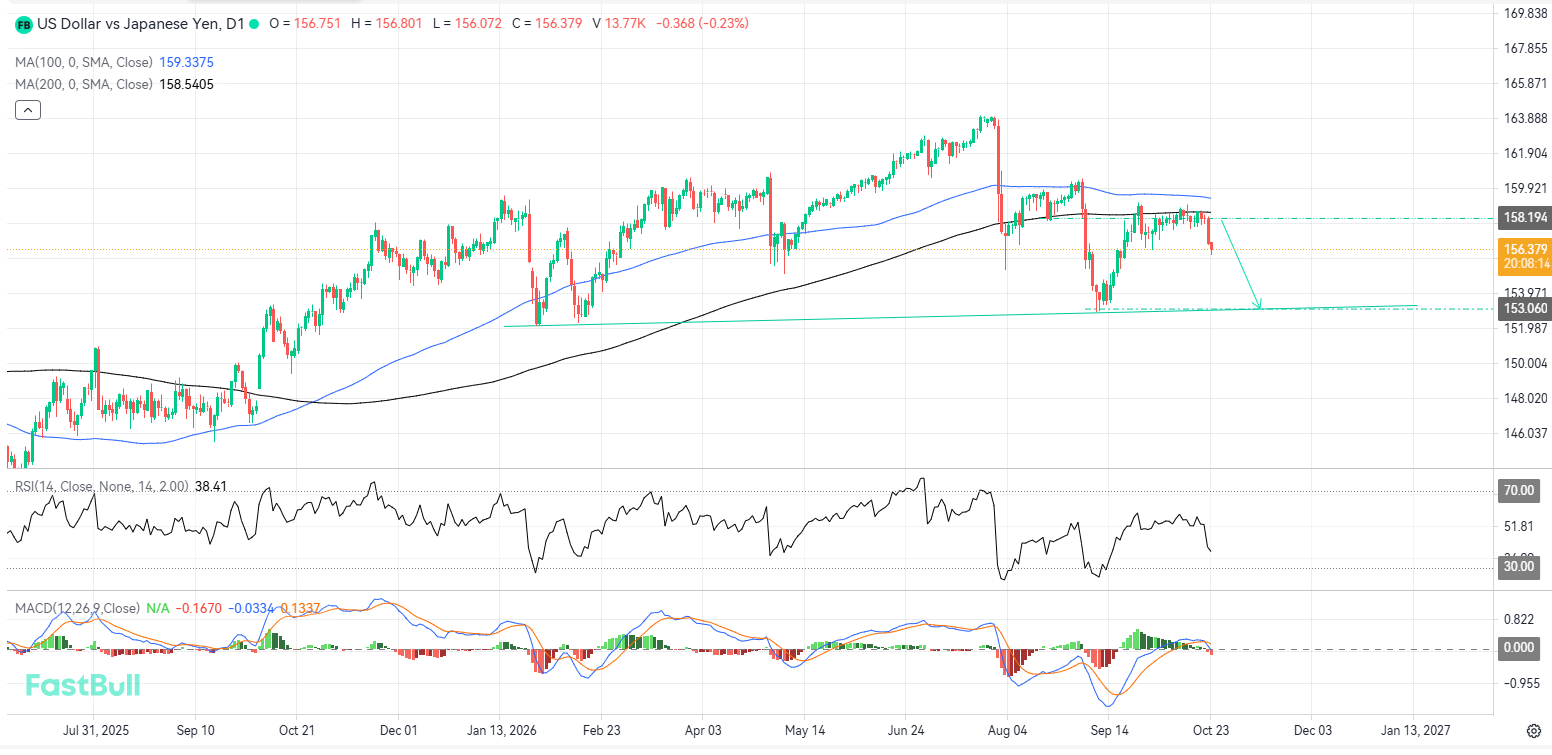Click the 169.838 price axis label
The width and height of the screenshot is (1552, 755).
coord(1526,13)
